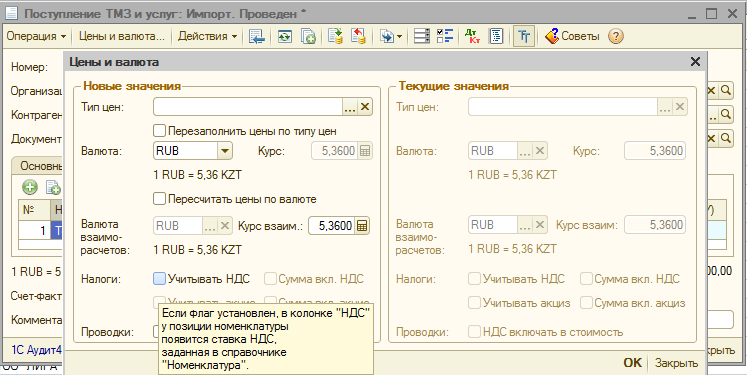Click the Новые значения group title
Viewport: 747px width, 375px height.
point(132,86)
